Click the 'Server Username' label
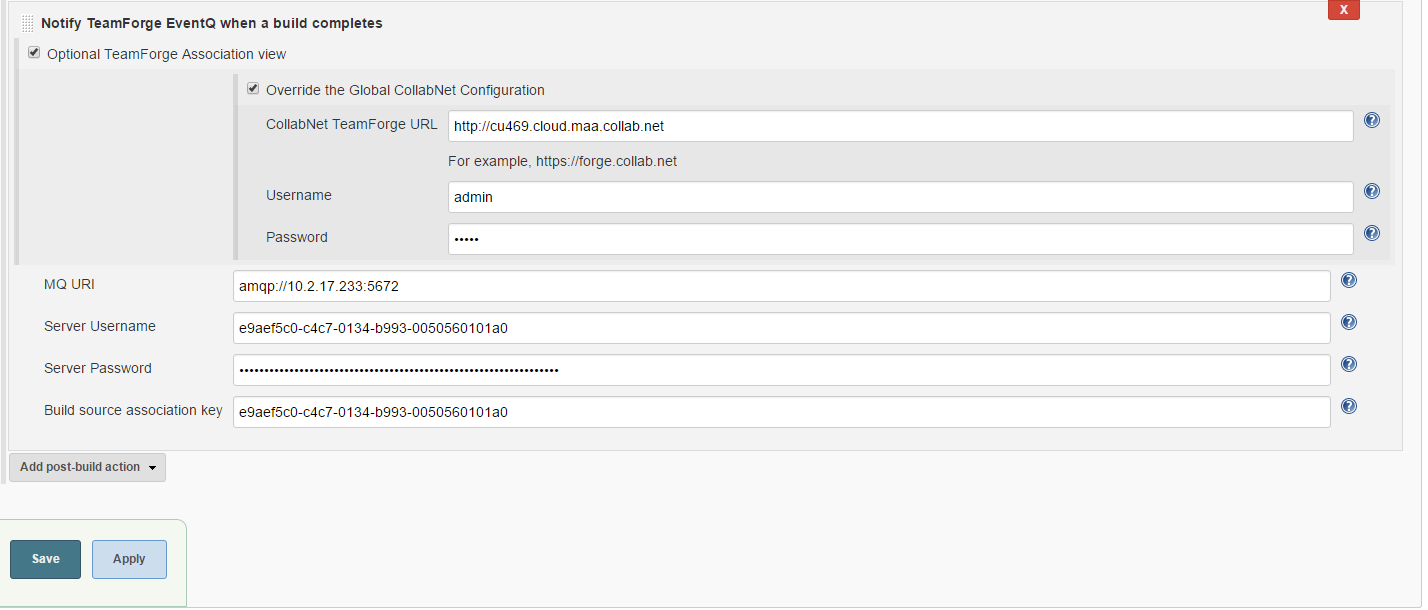Image resolution: width=1428 pixels, height=610 pixels. 100,326
